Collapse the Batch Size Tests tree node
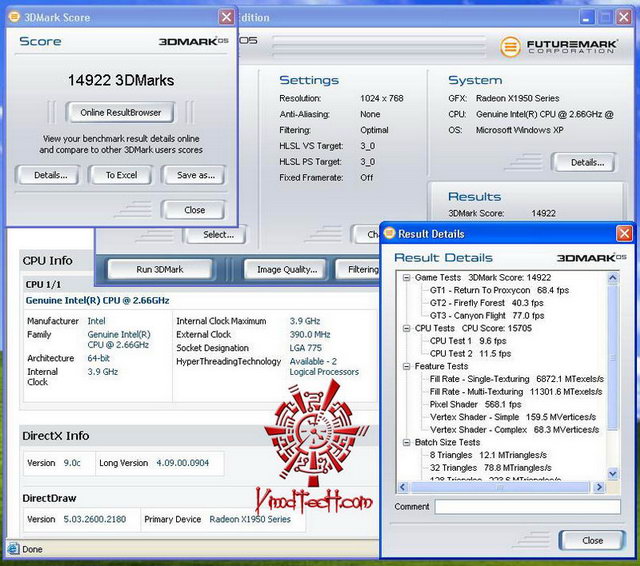The width and height of the screenshot is (640, 566). [x=406, y=443]
